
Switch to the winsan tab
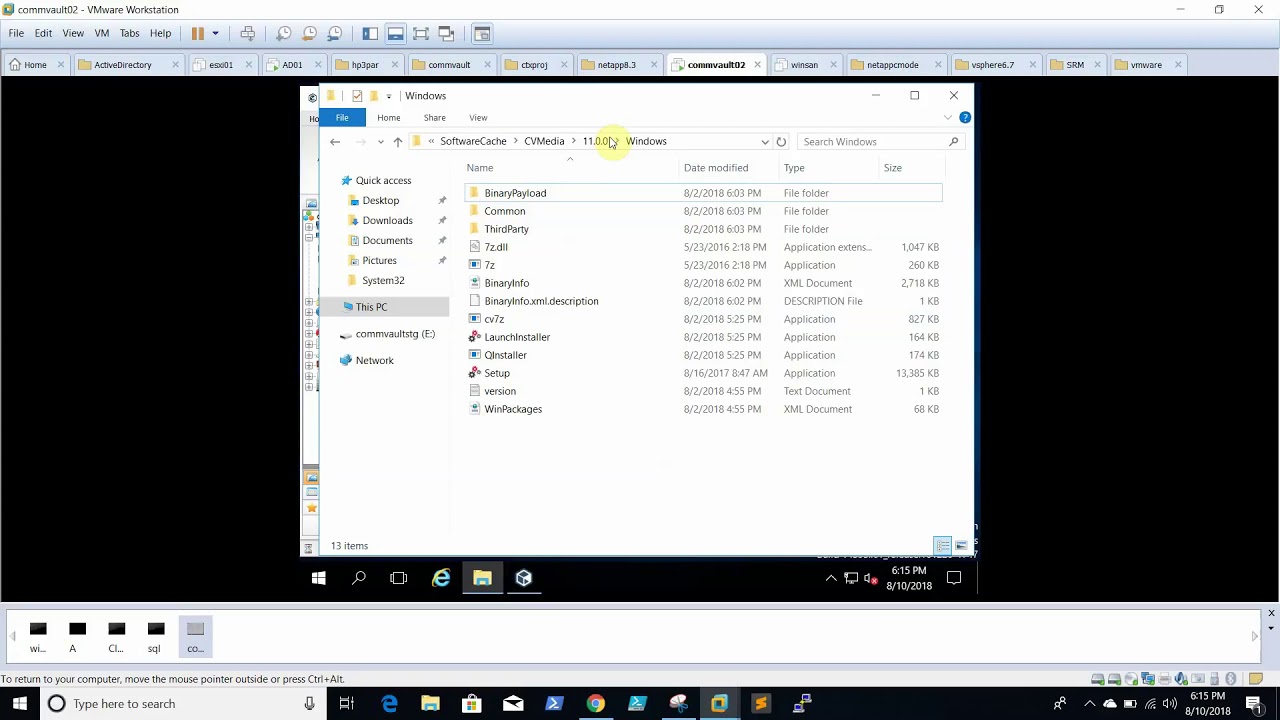(804, 65)
